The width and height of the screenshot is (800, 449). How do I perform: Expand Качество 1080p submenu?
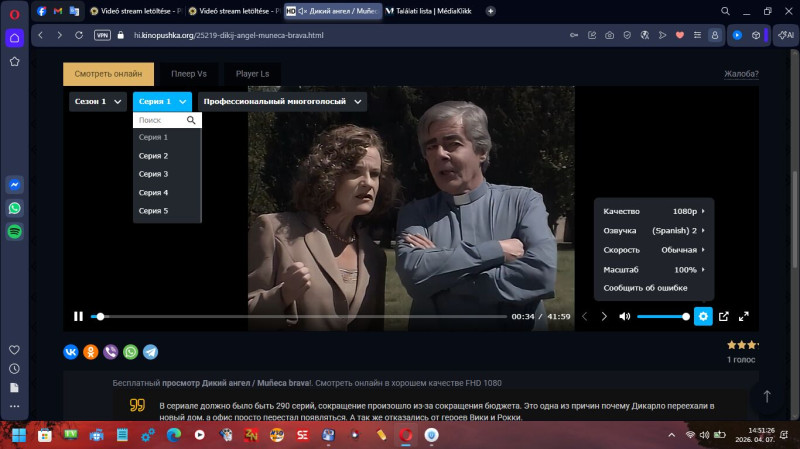[654, 211]
